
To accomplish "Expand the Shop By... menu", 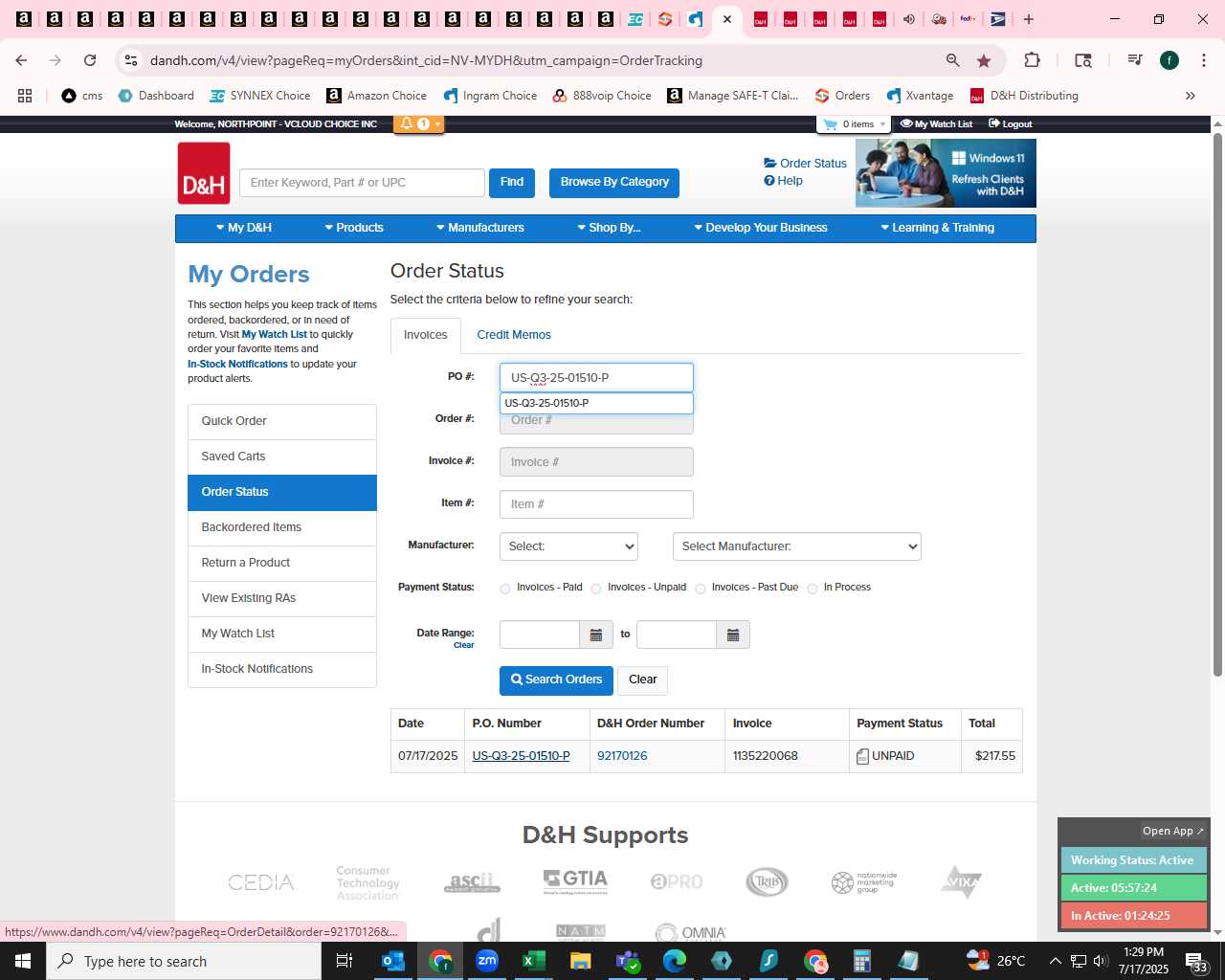I will [x=609, y=228].
